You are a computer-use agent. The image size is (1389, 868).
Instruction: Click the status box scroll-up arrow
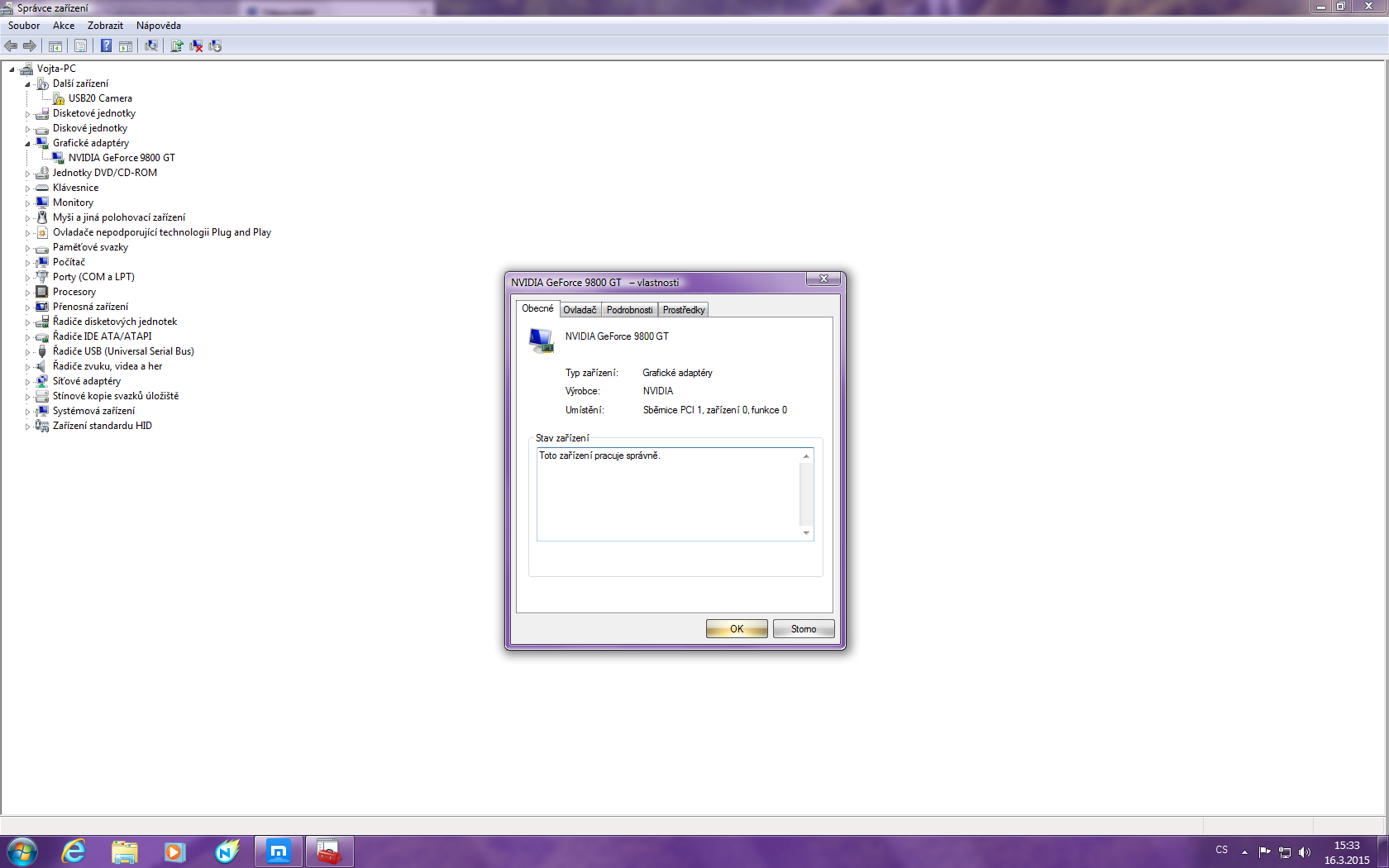pos(806,456)
